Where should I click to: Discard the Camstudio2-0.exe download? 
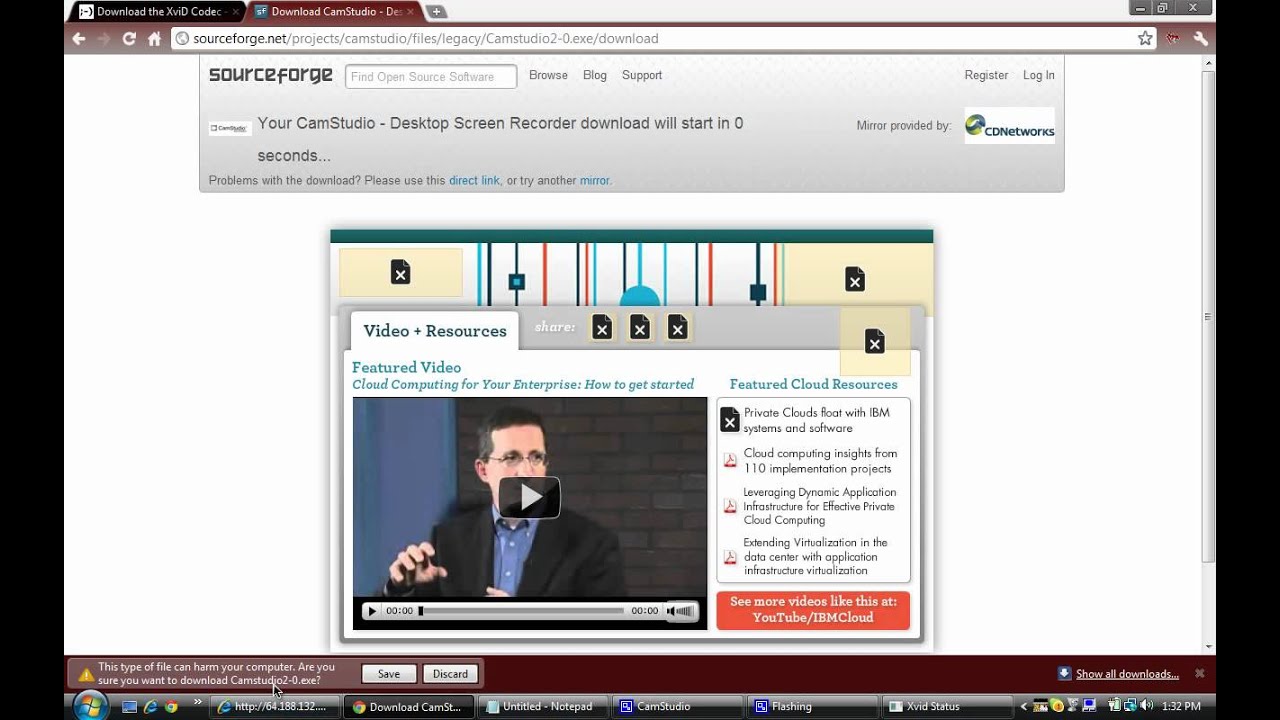(x=450, y=674)
